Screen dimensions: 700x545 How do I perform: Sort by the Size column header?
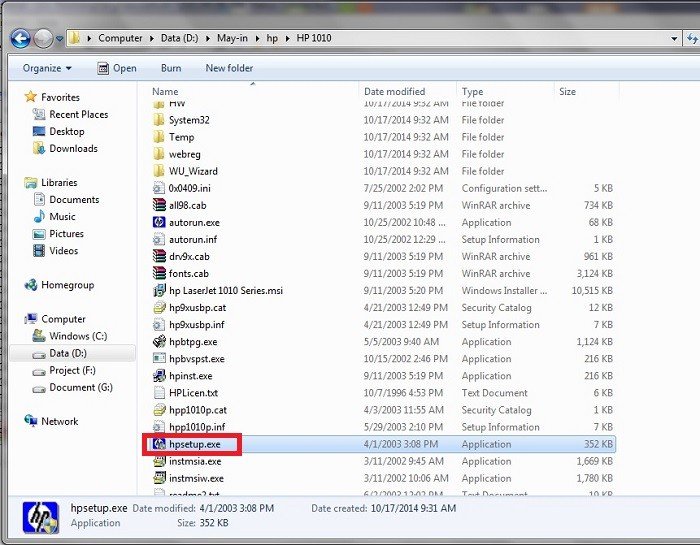click(x=567, y=92)
